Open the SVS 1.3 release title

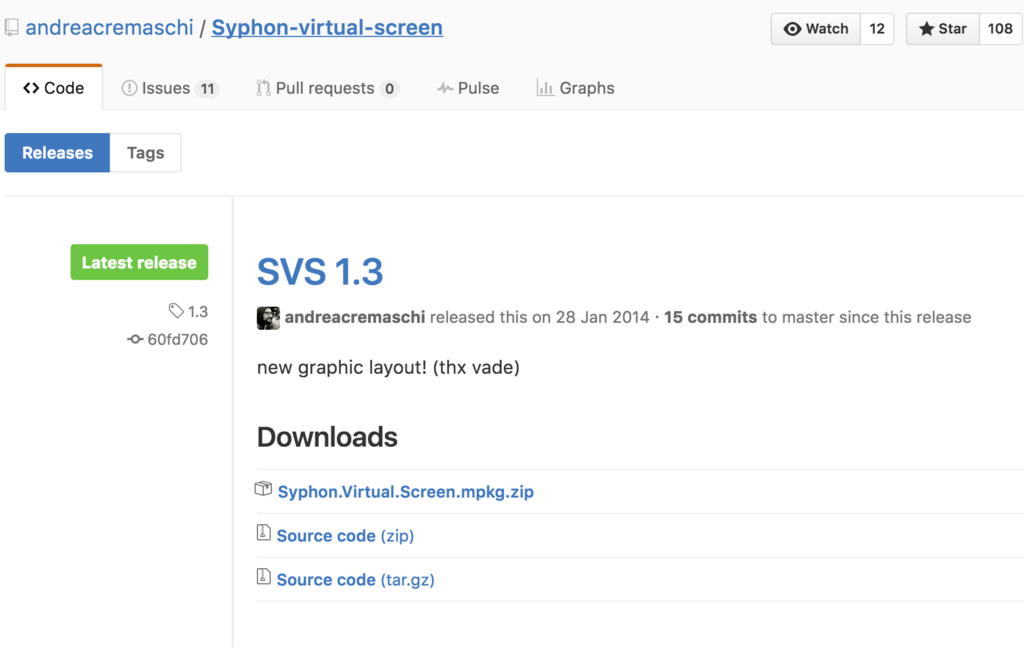(320, 272)
